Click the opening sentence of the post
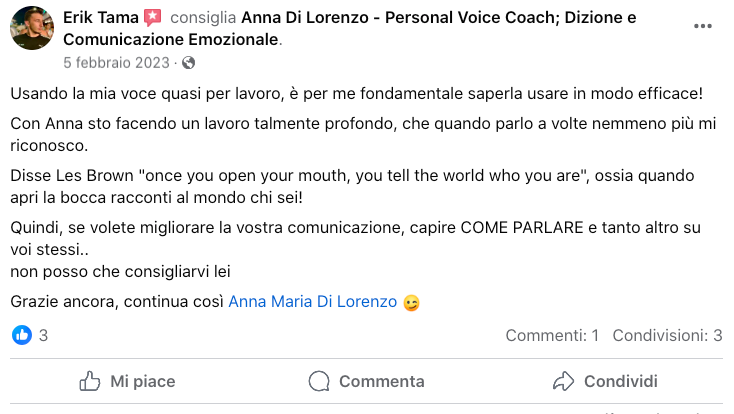Image resolution: width=734 pixels, height=414 pixels. [356, 94]
